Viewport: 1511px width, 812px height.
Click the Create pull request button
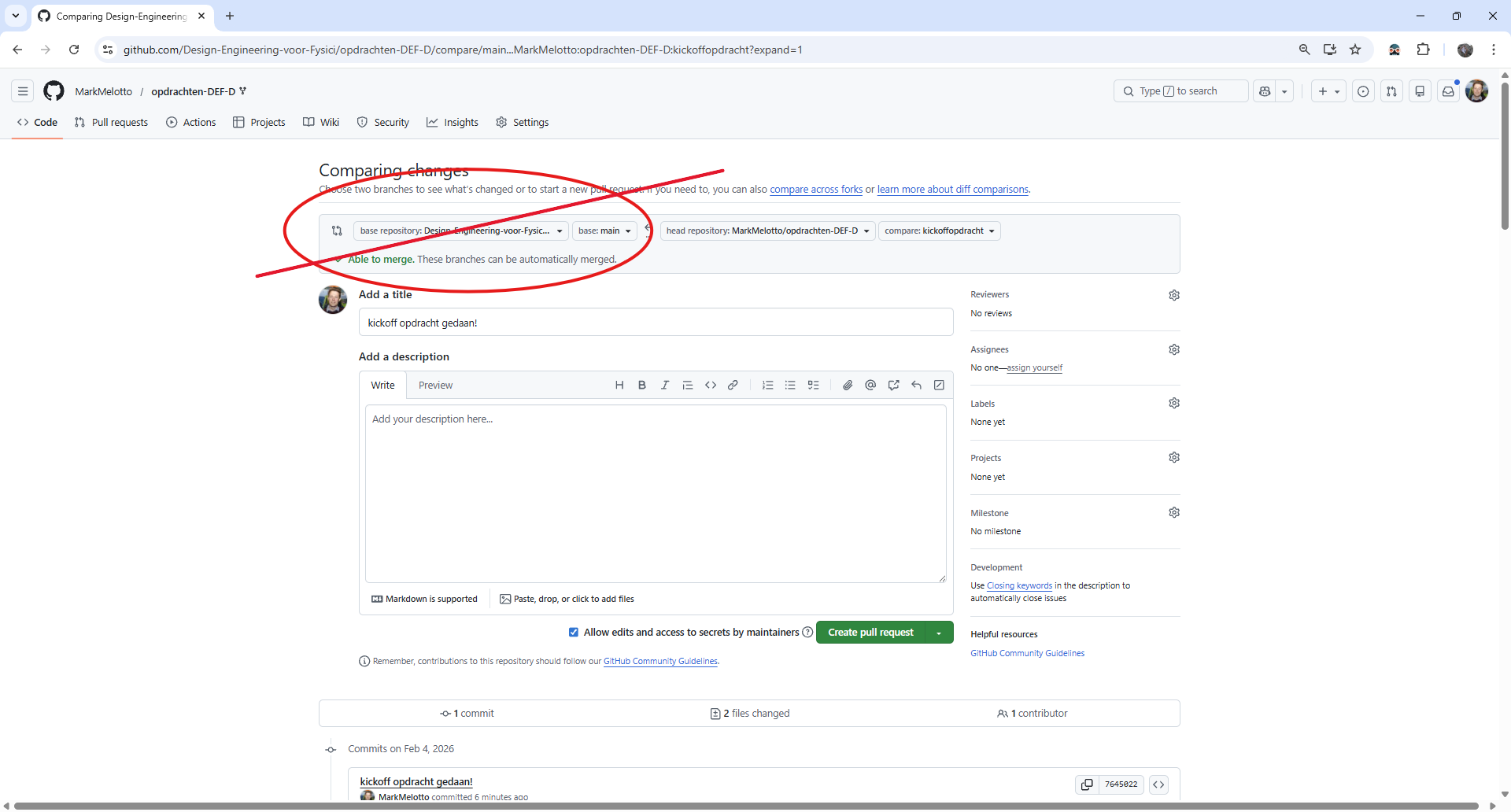click(x=870, y=633)
